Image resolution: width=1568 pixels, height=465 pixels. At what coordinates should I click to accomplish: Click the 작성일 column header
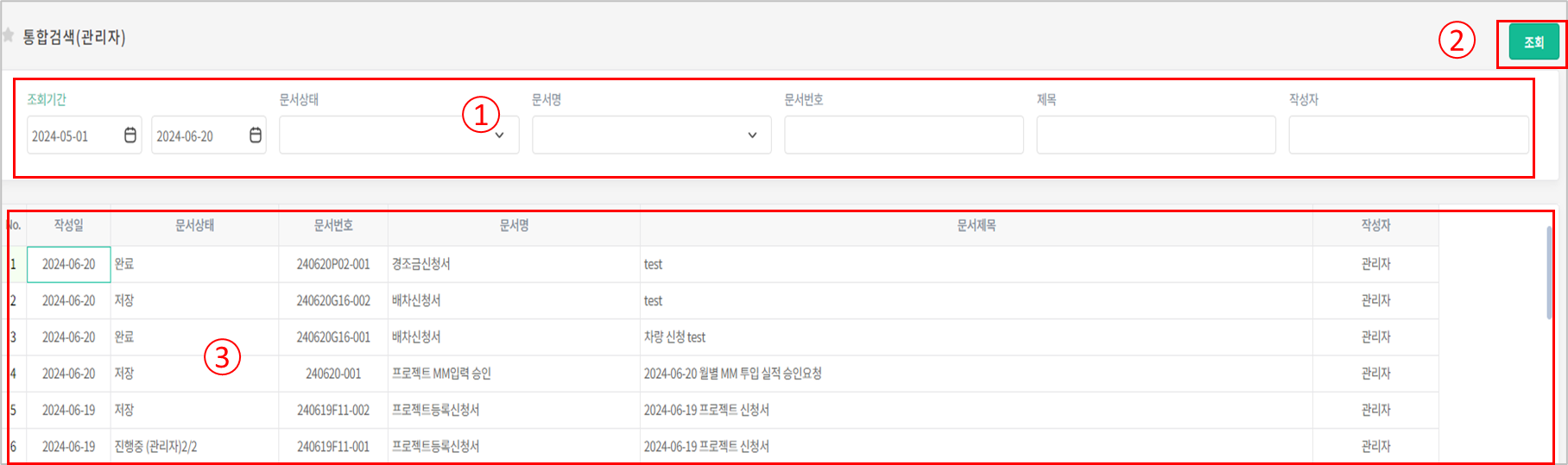click(68, 225)
